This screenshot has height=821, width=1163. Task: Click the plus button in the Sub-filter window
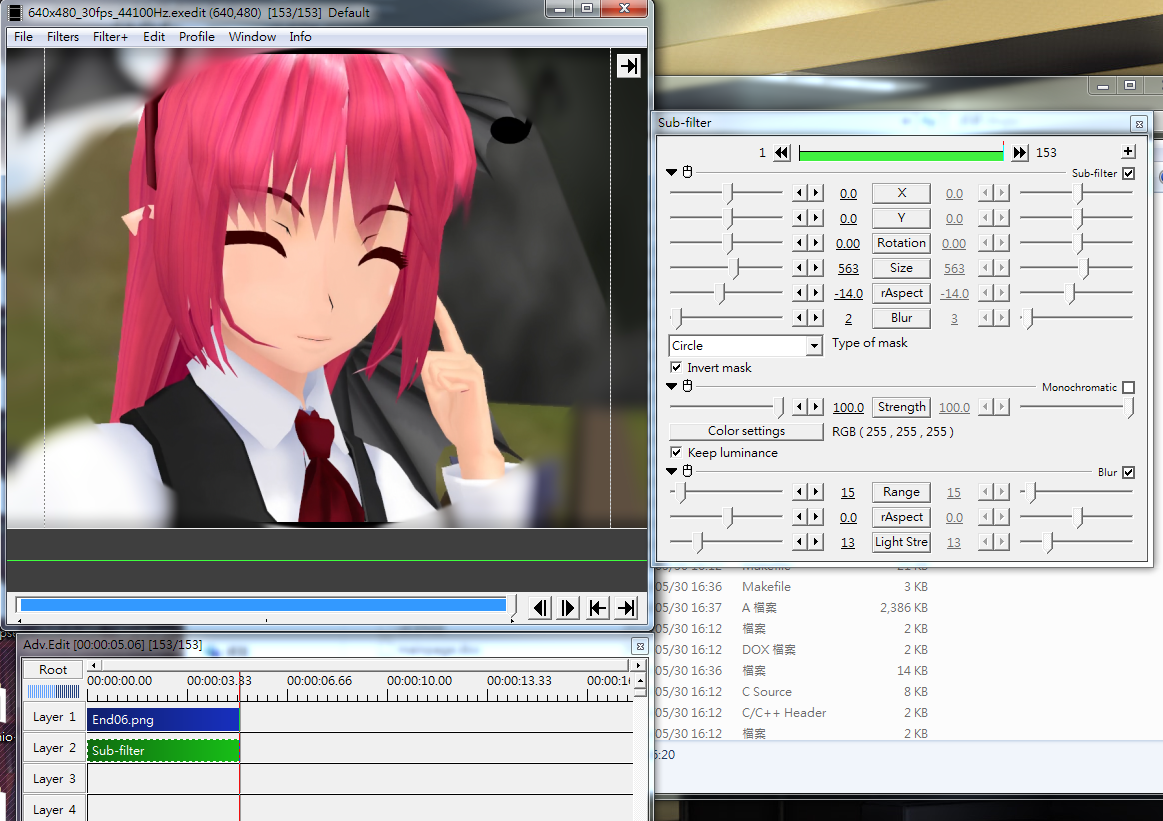1128,151
